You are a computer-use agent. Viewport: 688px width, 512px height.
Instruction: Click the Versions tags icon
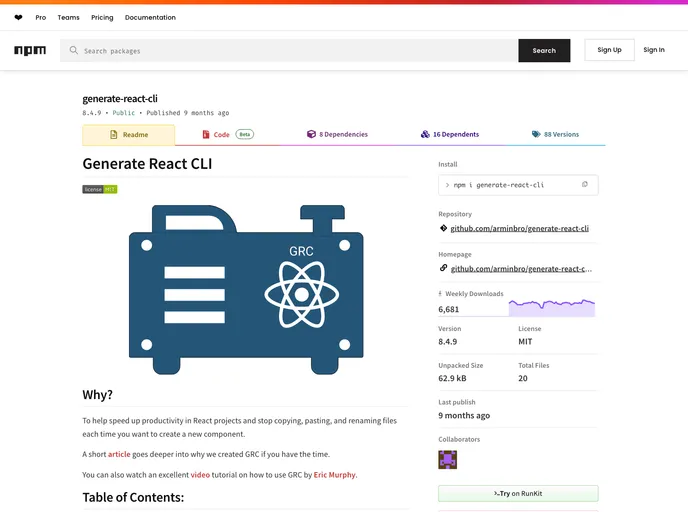(x=536, y=134)
